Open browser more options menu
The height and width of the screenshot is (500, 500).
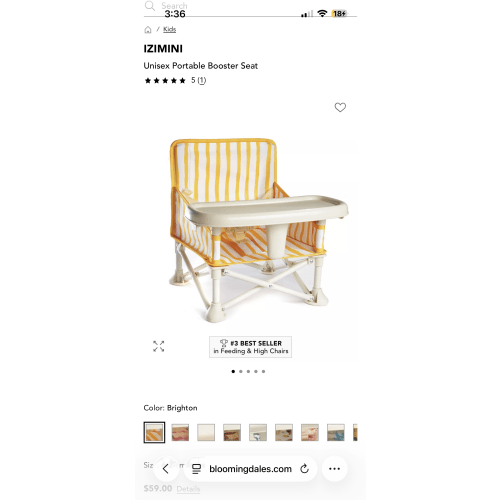(x=334, y=469)
